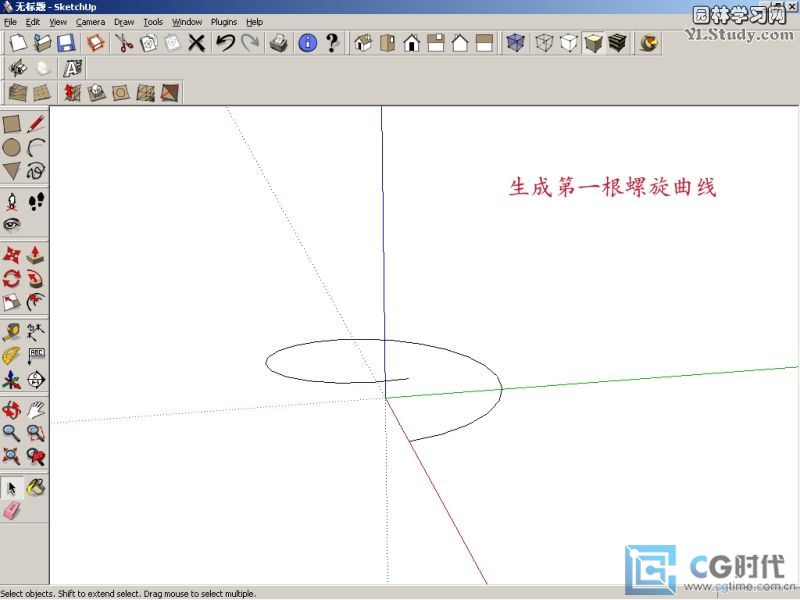This screenshot has height=600, width=800.
Task: Select the Follow Me tool
Action: point(36,279)
